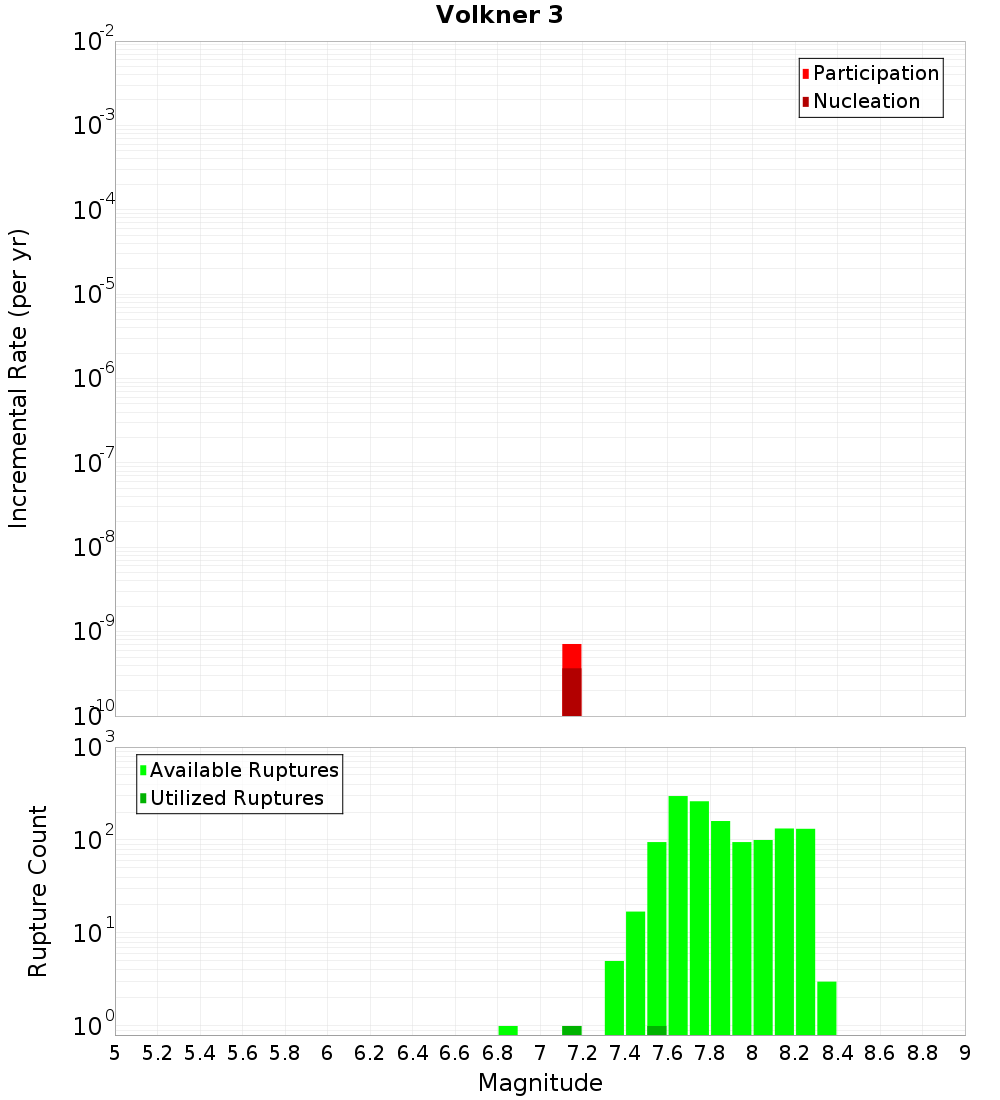Click the x-axis tick label '9'
1000x1100 pixels.
965,1054
